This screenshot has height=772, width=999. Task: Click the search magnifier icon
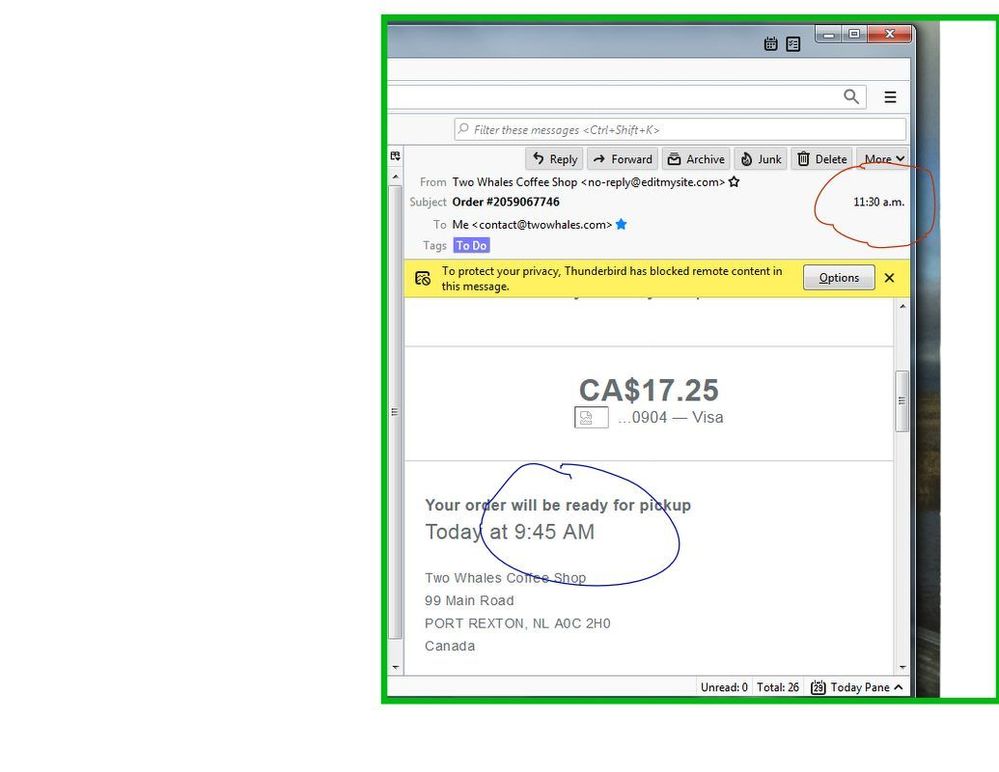pos(851,96)
